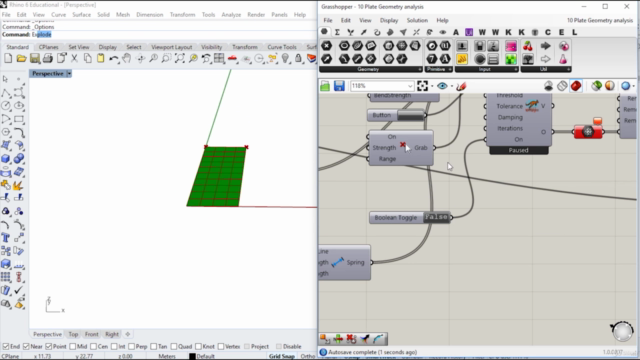
Task: Click the tree icon in Util panel
Action: (528, 59)
